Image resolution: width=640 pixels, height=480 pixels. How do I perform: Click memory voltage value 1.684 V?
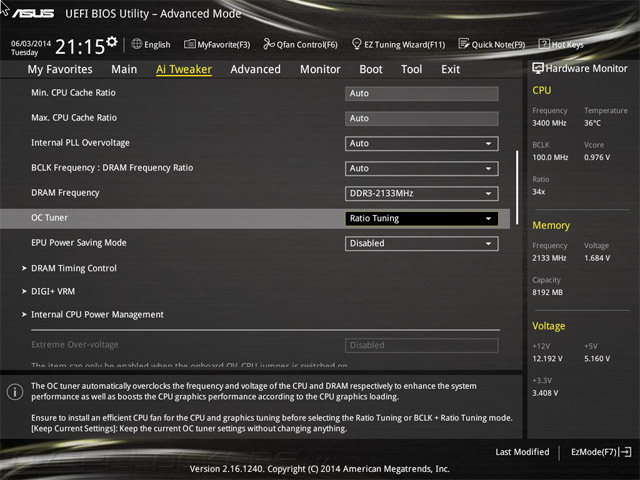[597, 258]
